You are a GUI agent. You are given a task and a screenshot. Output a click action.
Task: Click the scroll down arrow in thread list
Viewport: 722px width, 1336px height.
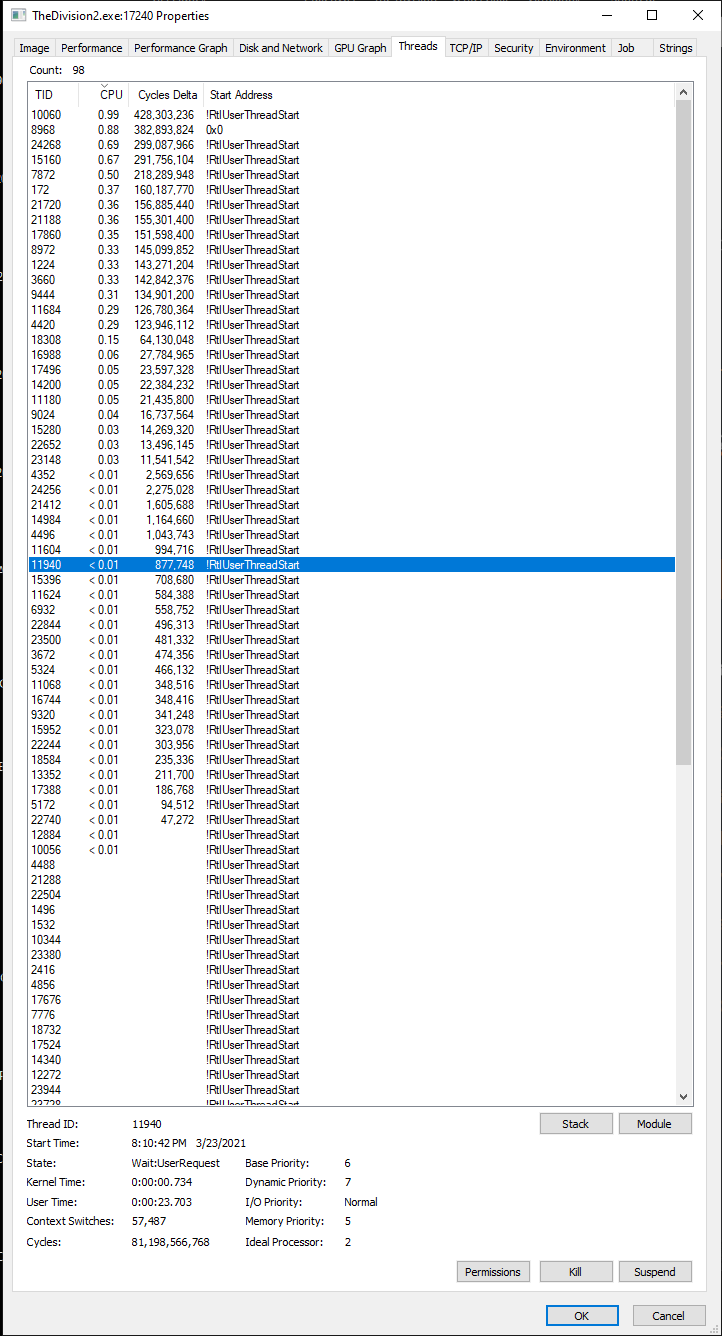(x=684, y=1097)
